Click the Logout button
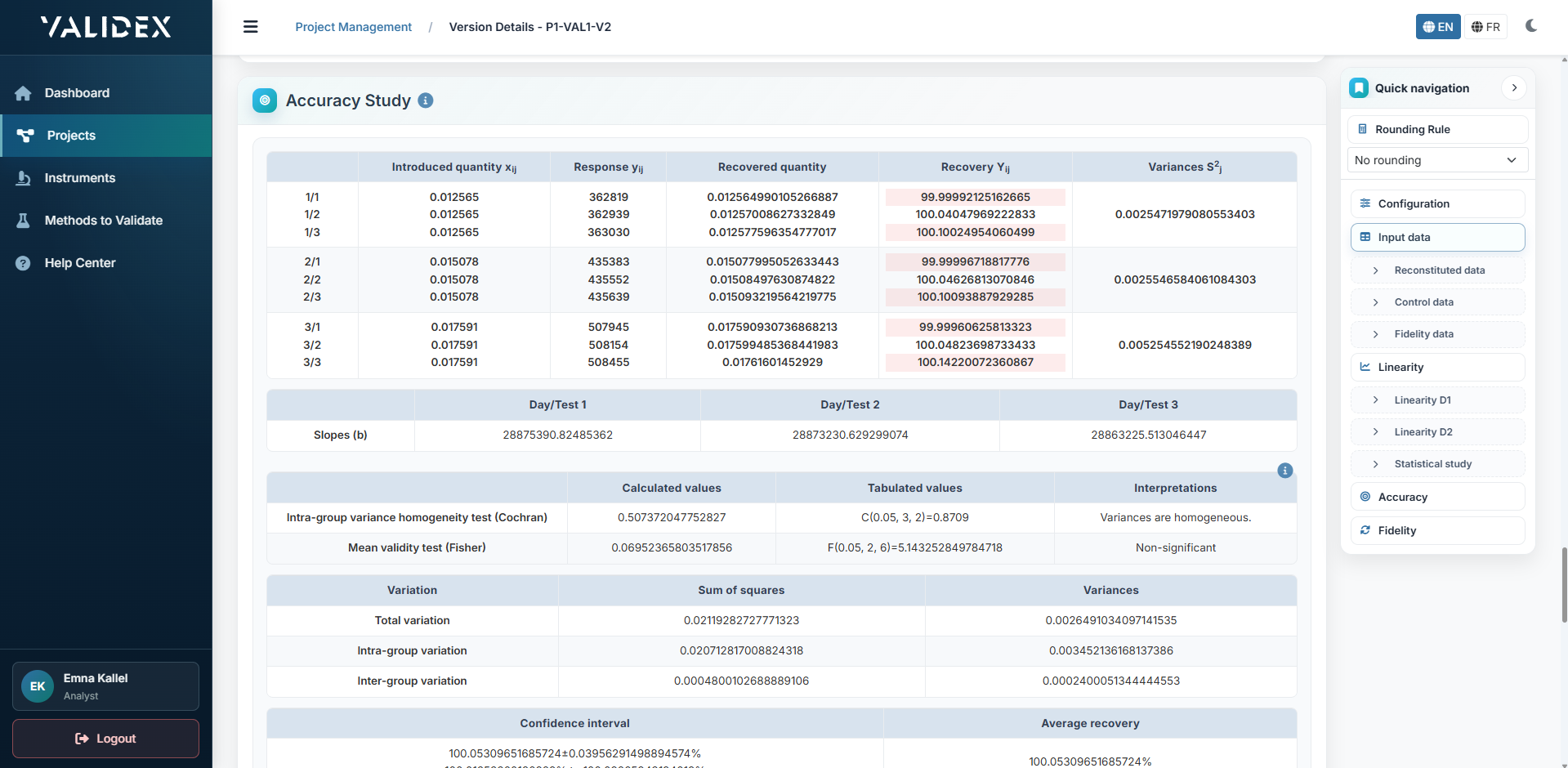Viewport: 1568px width, 768px height. point(105,739)
